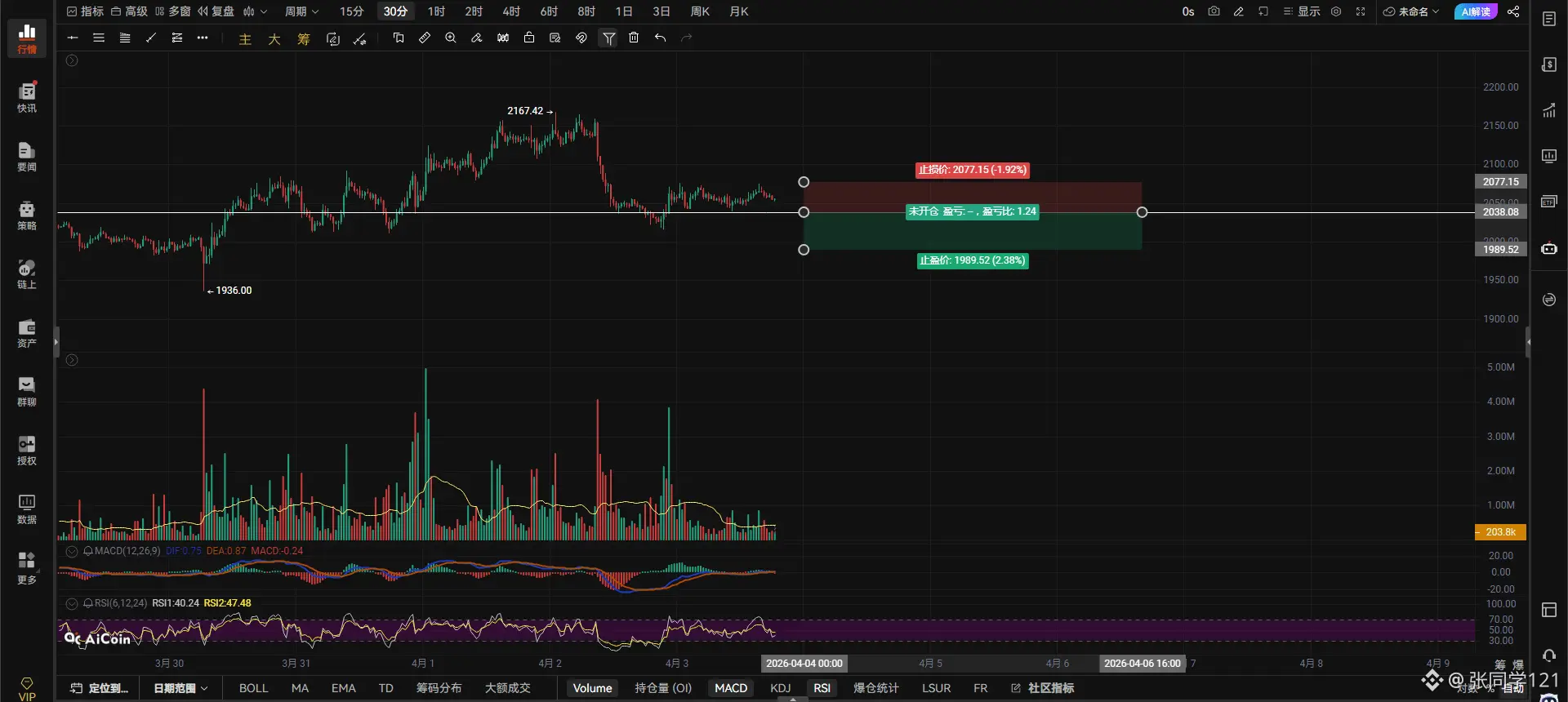
Task: Click the lock drawings icon
Action: [x=529, y=38]
